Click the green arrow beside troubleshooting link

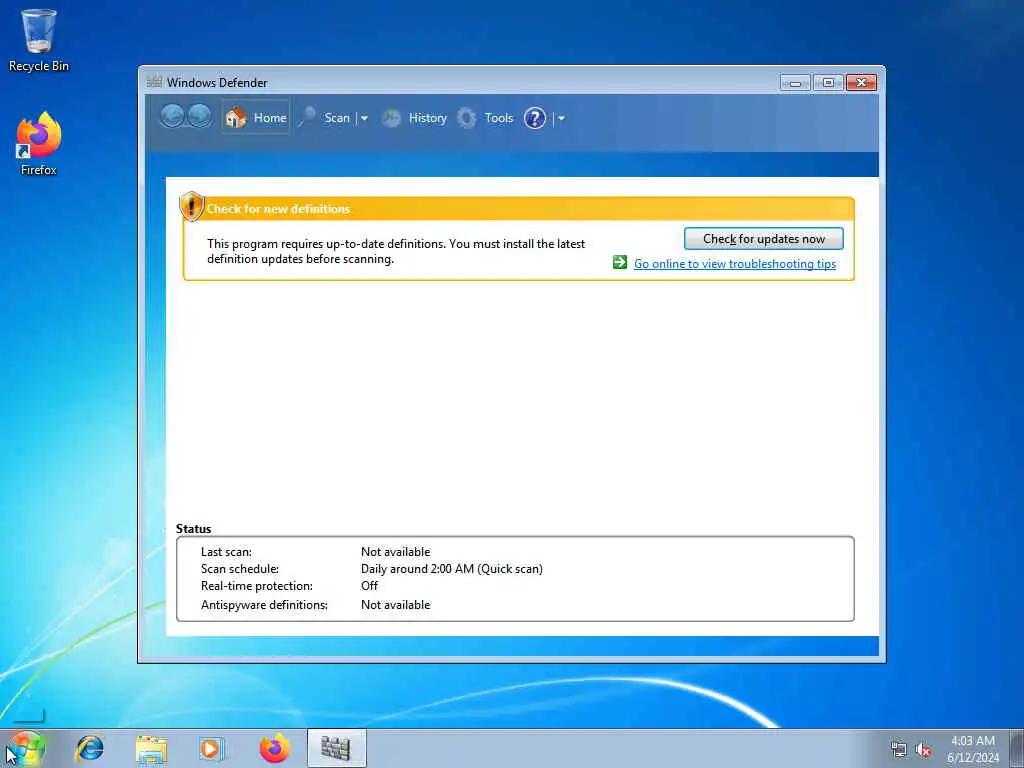(x=620, y=262)
